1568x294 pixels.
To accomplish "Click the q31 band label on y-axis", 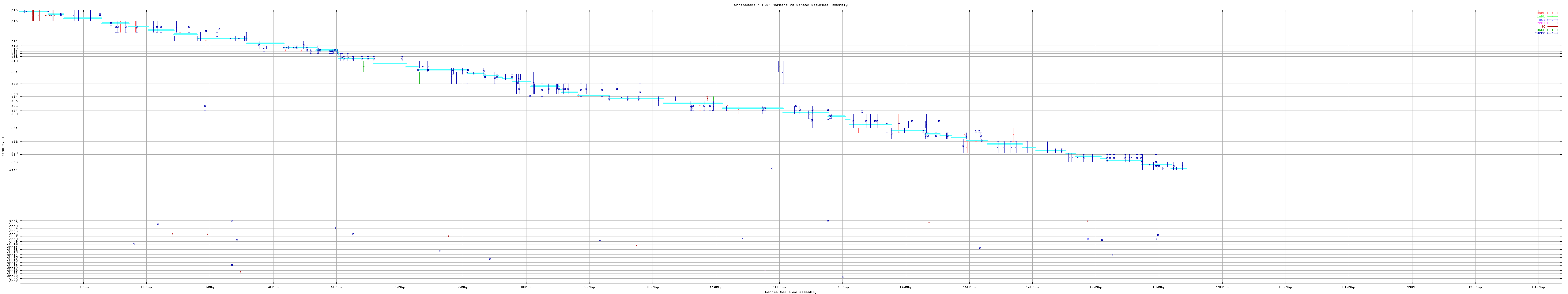I will point(15,128).
